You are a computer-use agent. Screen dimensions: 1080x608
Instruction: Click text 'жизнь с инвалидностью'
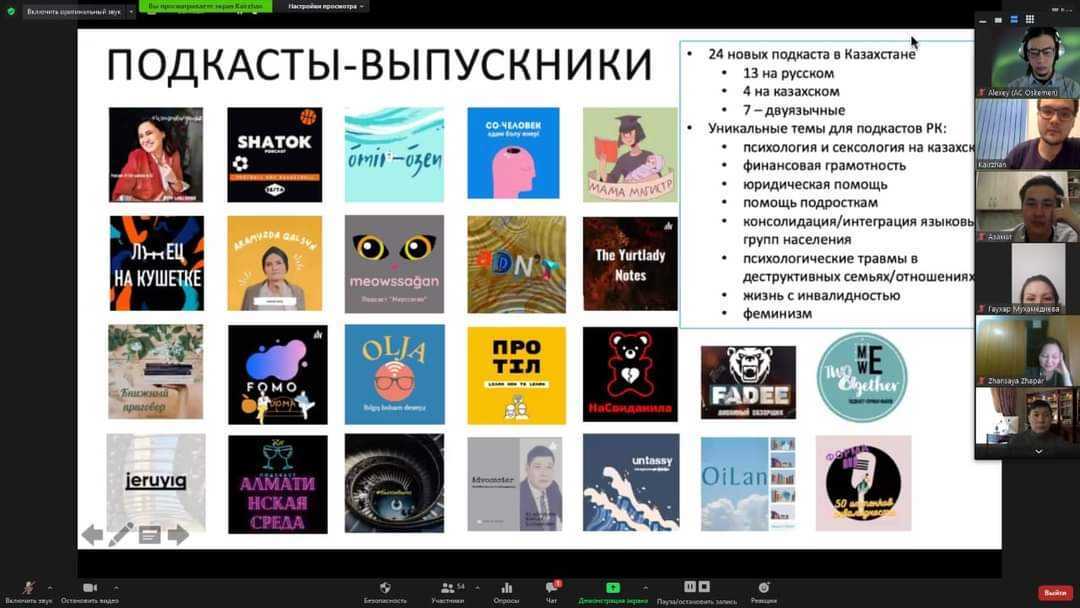(822, 295)
